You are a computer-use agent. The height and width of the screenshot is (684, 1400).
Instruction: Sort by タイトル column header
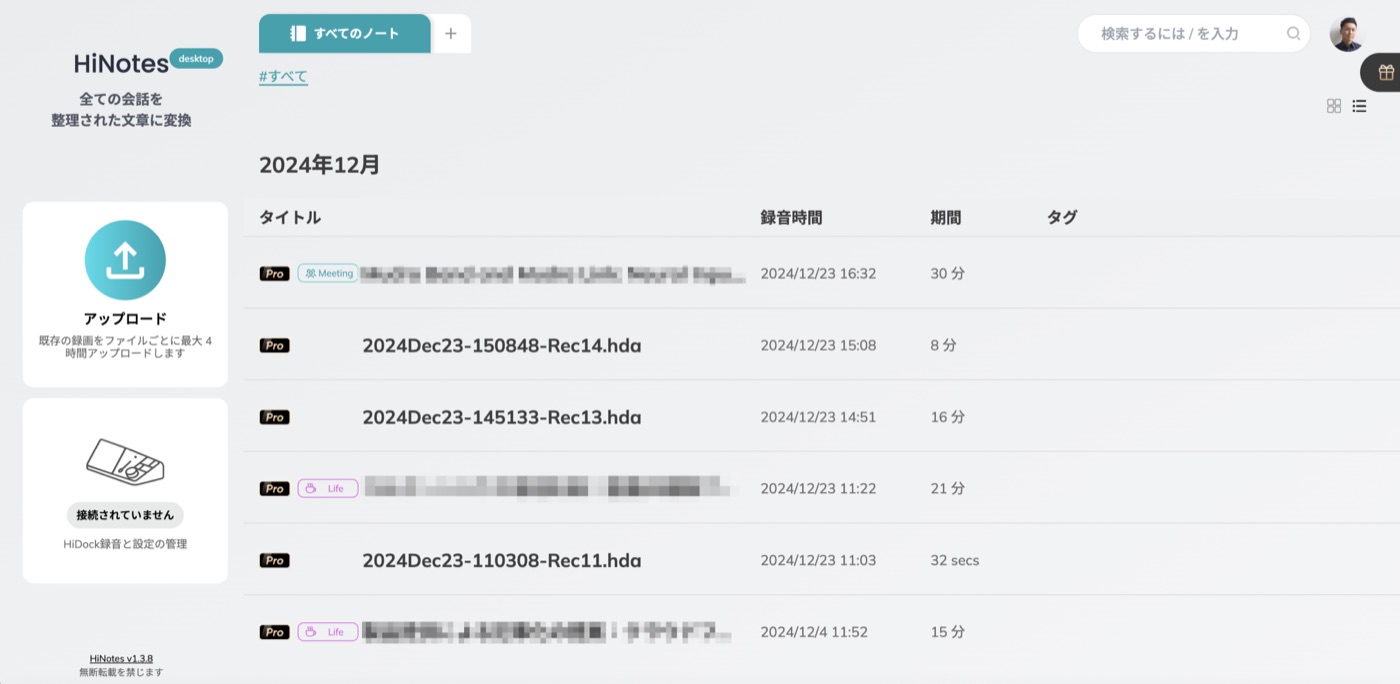(x=290, y=217)
